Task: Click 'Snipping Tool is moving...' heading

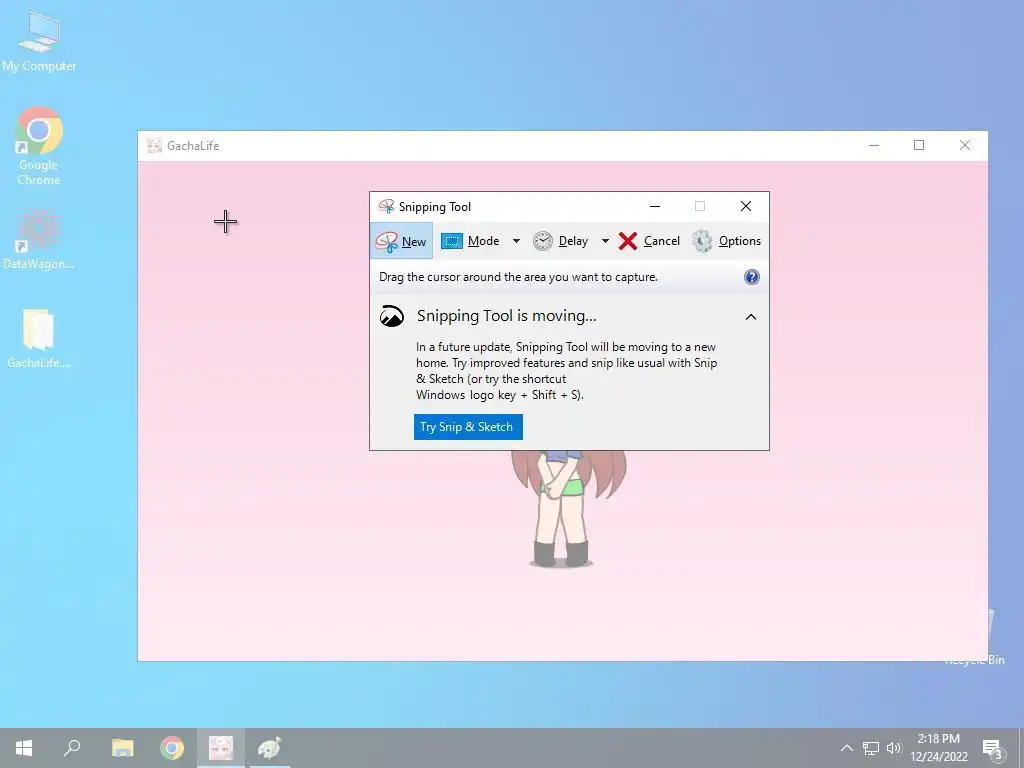Action: [506, 316]
